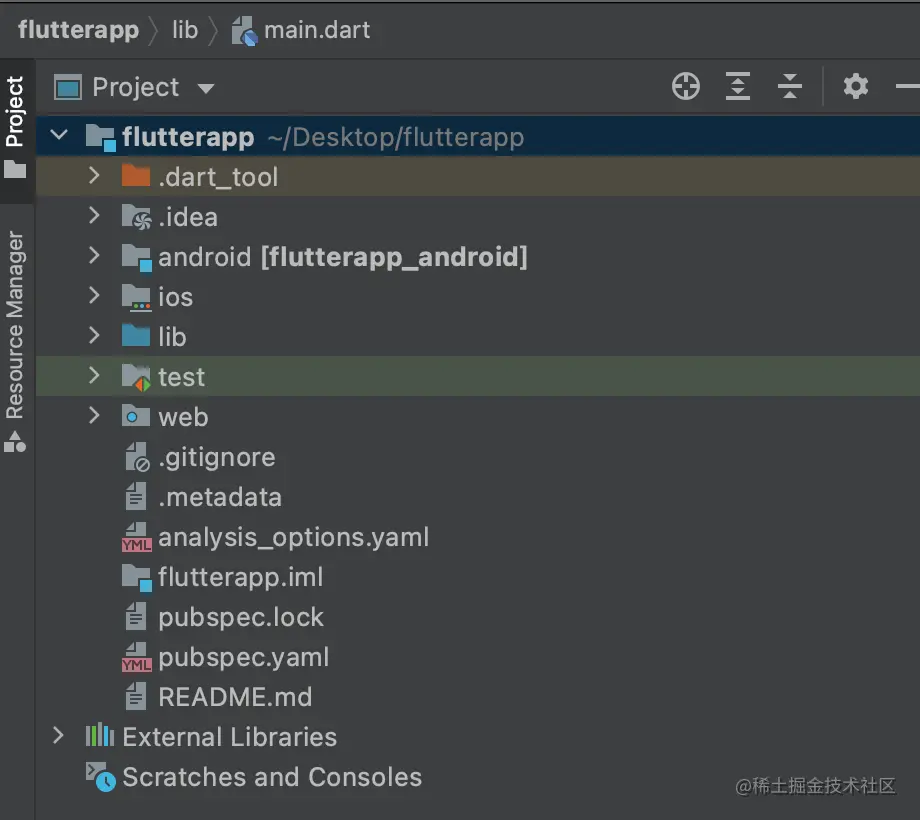The image size is (920, 820).
Task: Open Project panel settings gear
Action: (x=856, y=87)
